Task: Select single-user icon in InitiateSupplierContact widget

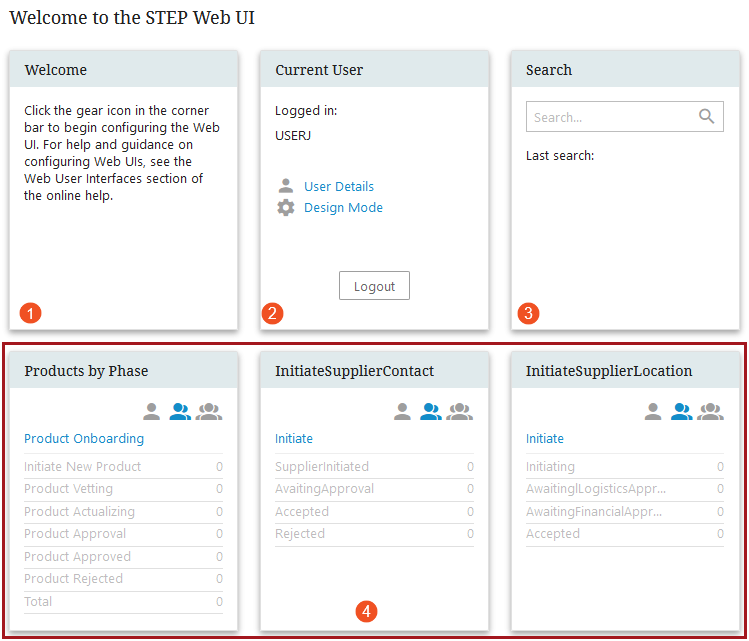Action: pos(402,411)
